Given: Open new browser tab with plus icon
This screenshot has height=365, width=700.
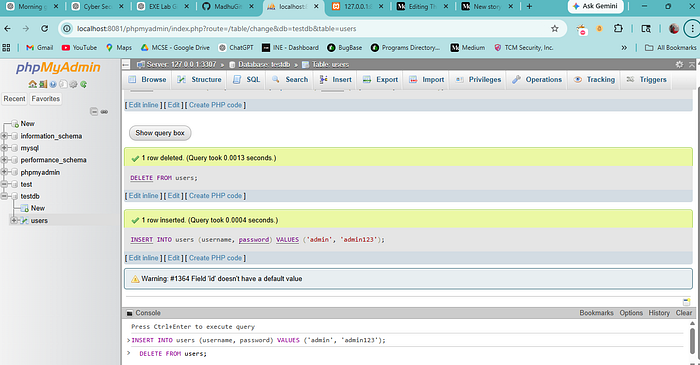Looking at the screenshot, I should pyautogui.click(x=529, y=6).
